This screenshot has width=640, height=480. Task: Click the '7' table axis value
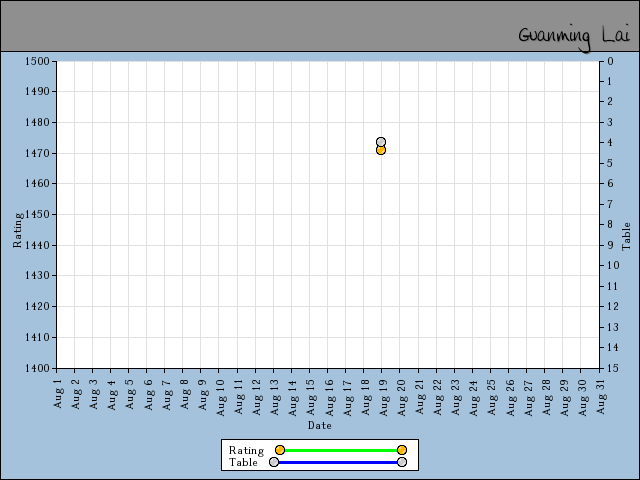610,204
